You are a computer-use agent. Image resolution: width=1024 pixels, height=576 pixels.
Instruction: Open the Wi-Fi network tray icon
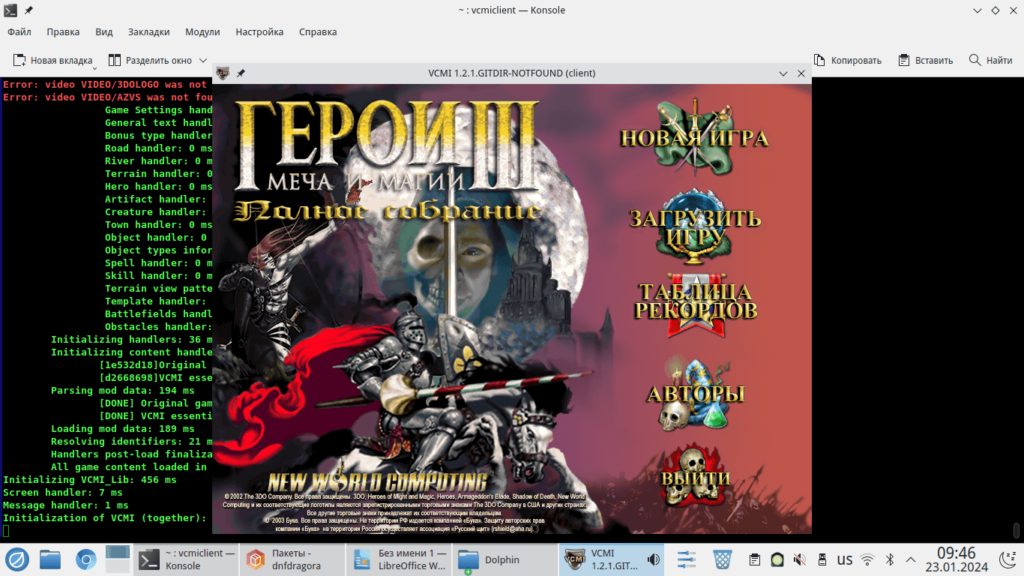[867, 560]
